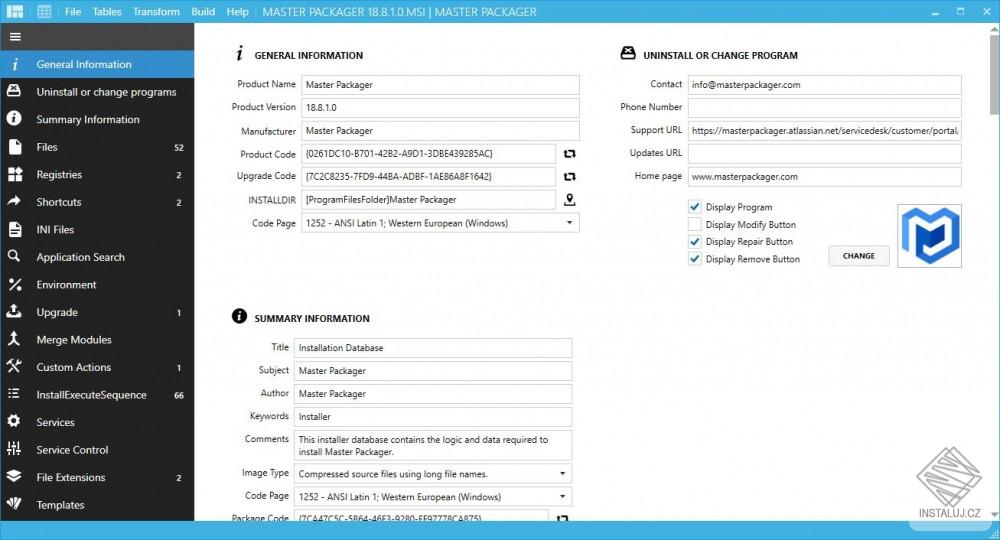Open the General Information Code Page dropdown
This screenshot has height=540, width=1000.
click(x=570, y=223)
